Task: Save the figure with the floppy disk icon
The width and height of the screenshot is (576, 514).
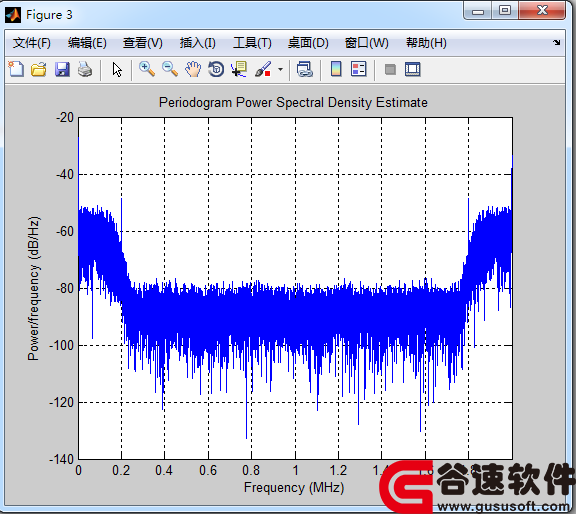Action: point(62,69)
